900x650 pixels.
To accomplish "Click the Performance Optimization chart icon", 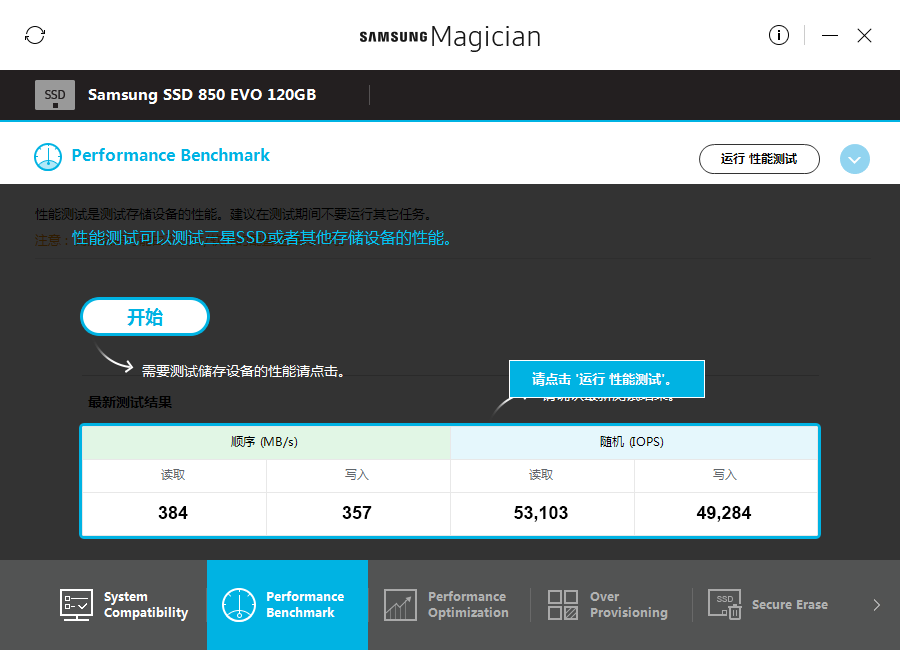I will coord(401,605).
